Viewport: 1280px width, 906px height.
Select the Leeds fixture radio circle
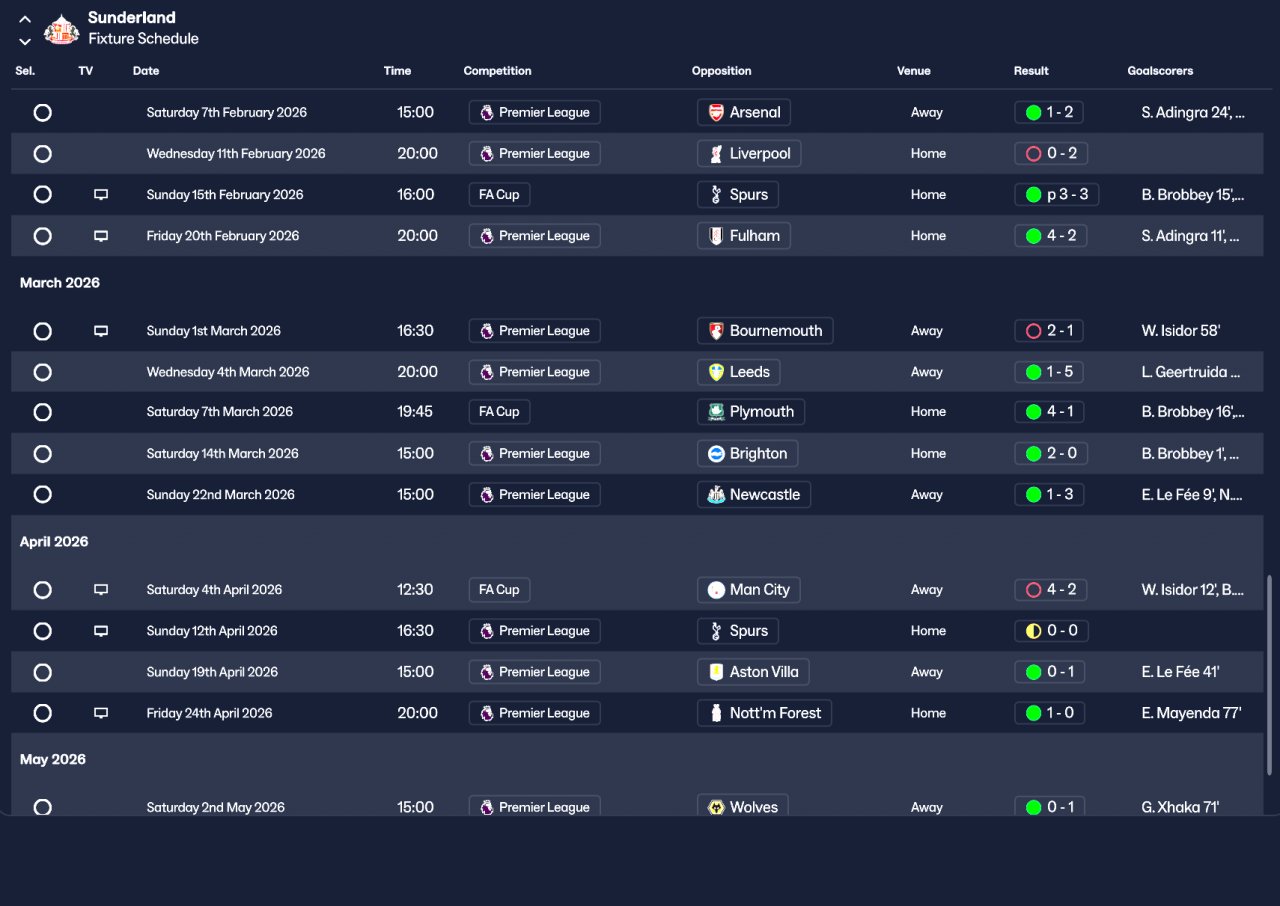pyautogui.click(x=43, y=372)
